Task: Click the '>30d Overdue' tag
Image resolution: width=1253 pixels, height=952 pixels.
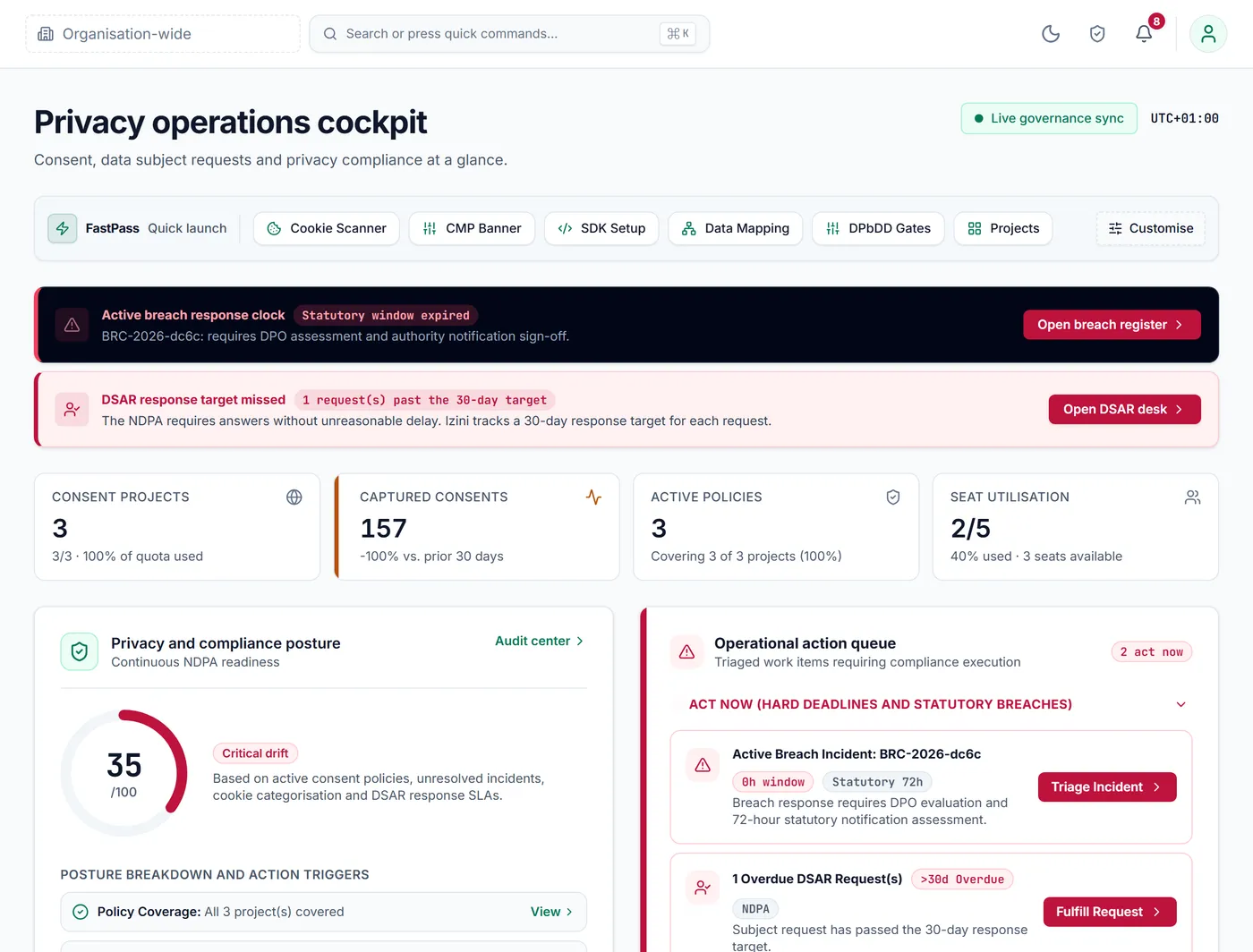Action: (x=962, y=880)
